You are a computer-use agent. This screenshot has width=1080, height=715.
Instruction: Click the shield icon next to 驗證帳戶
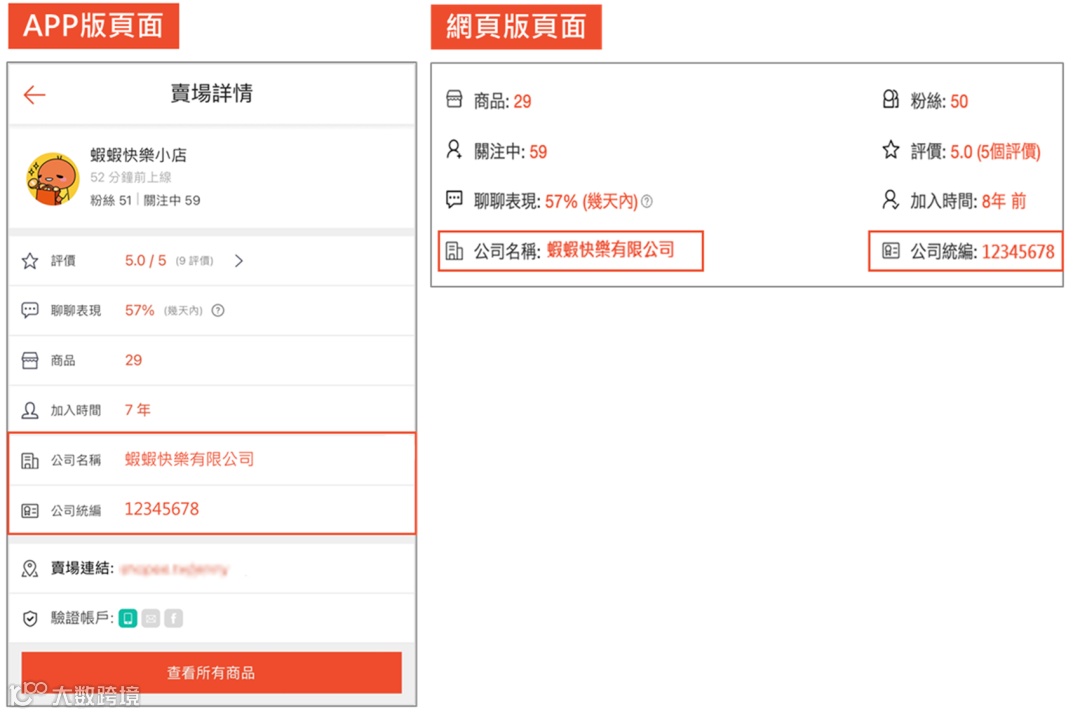pyautogui.click(x=31, y=617)
